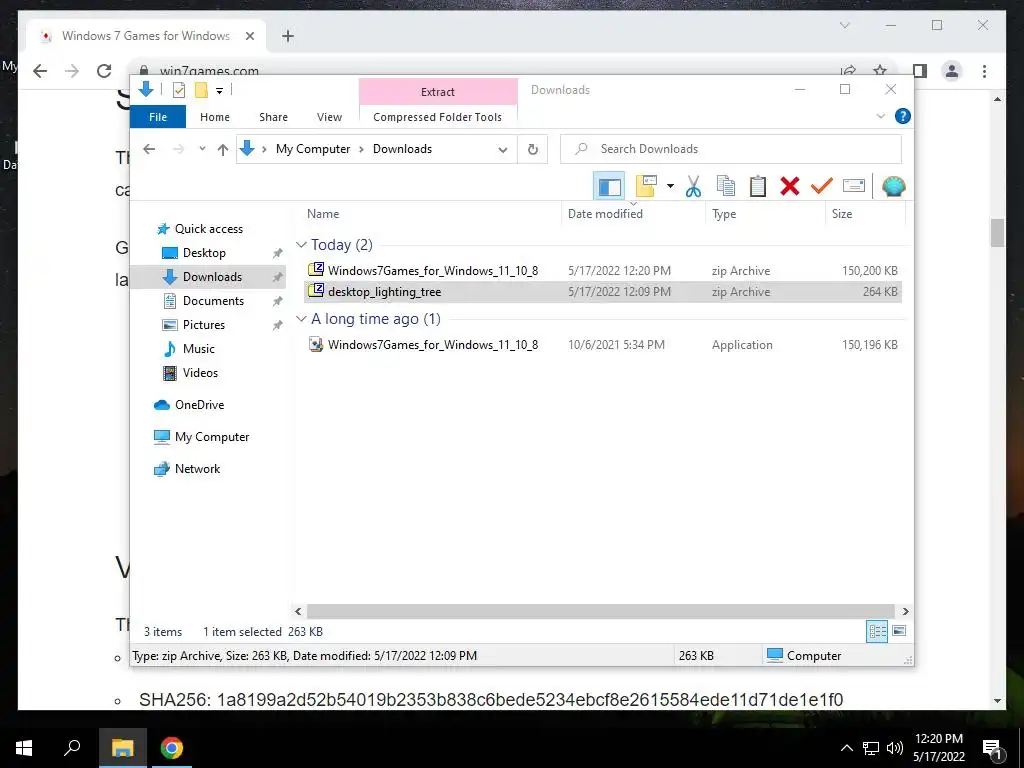Open Customize Quick Access Toolbar dropdown
1024x768 pixels.
tap(219, 91)
